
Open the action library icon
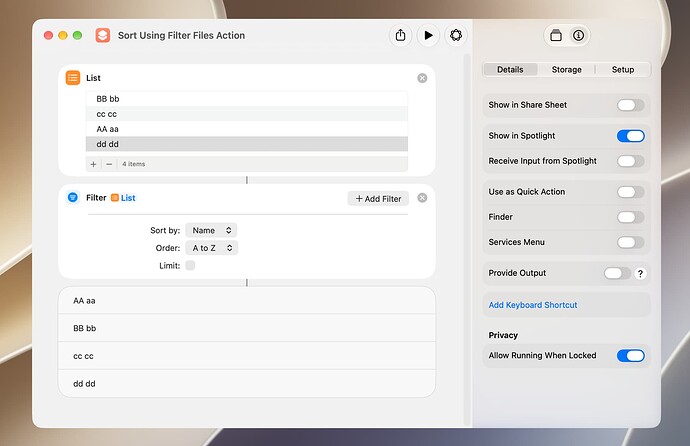click(556, 35)
